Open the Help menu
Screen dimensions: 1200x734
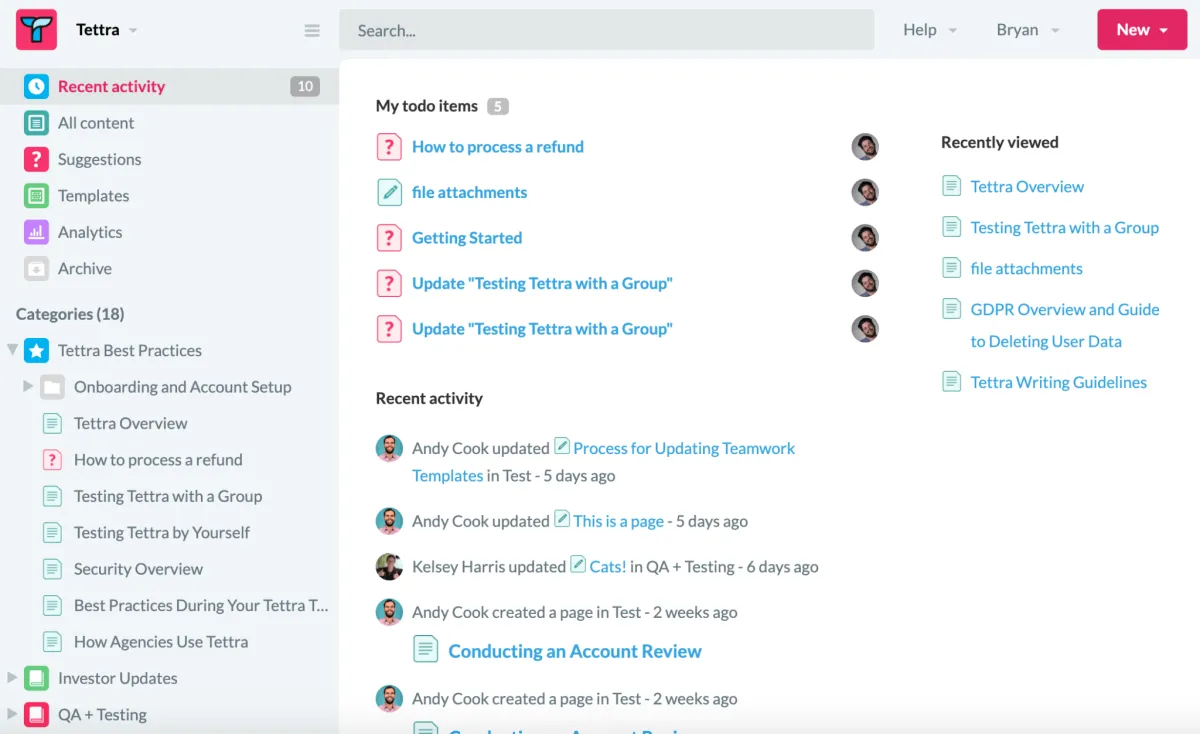pyautogui.click(x=929, y=30)
